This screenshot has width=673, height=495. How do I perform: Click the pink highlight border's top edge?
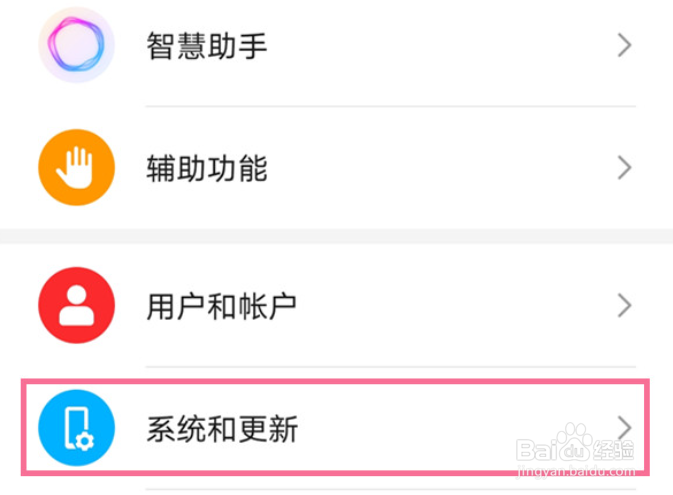pyautogui.click(x=335, y=382)
